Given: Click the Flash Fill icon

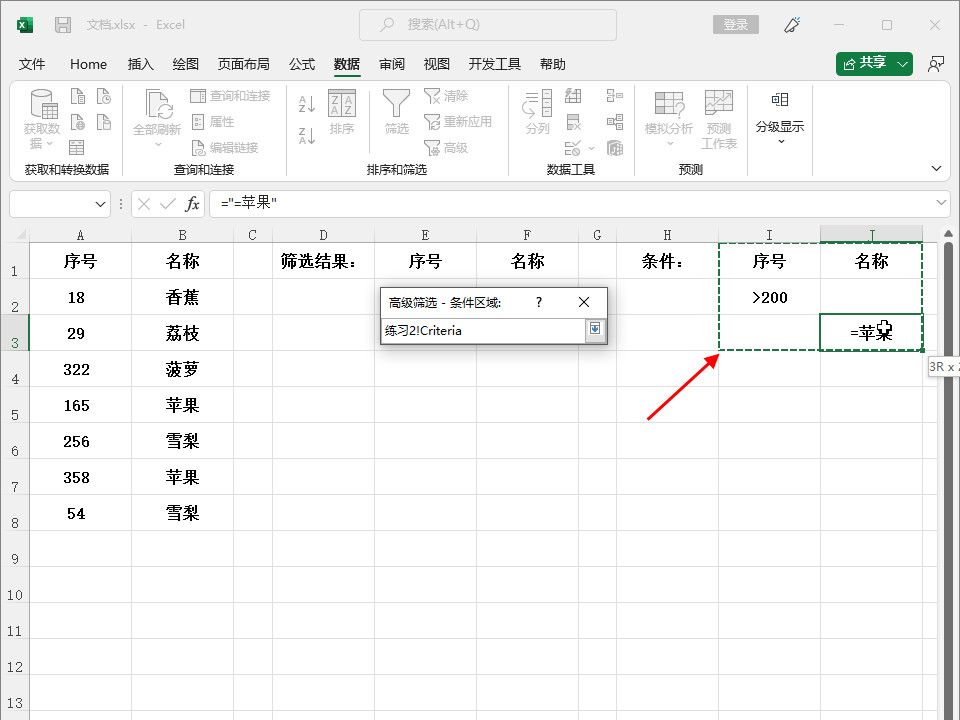Looking at the screenshot, I should pyautogui.click(x=573, y=96).
